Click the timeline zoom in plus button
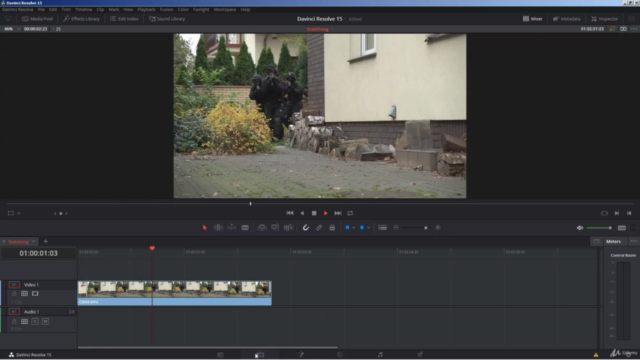The height and width of the screenshot is (360, 640). tap(438, 228)
